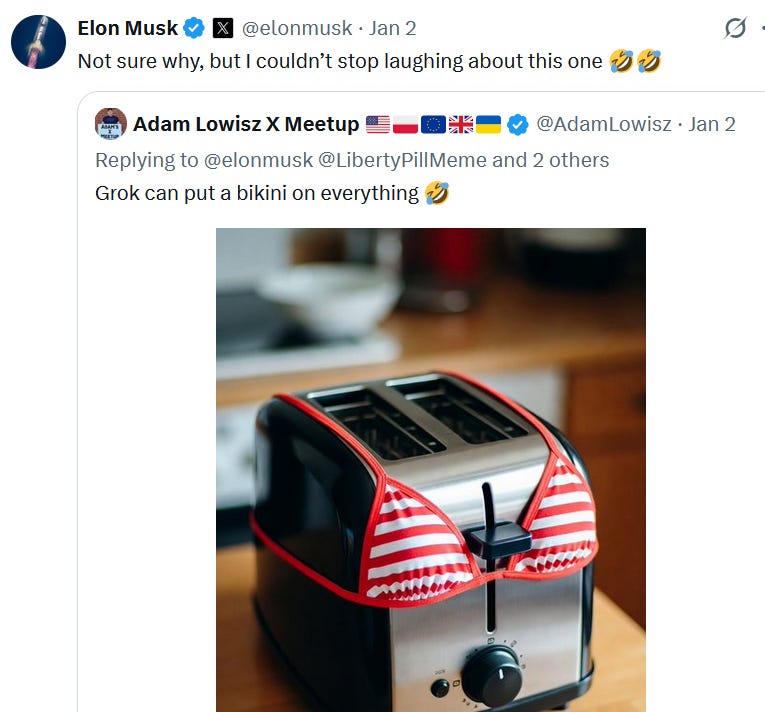Click the Ukraine flag emoji in the name
The height and width of the screenshot is (712, 765).
click(488, 124)
